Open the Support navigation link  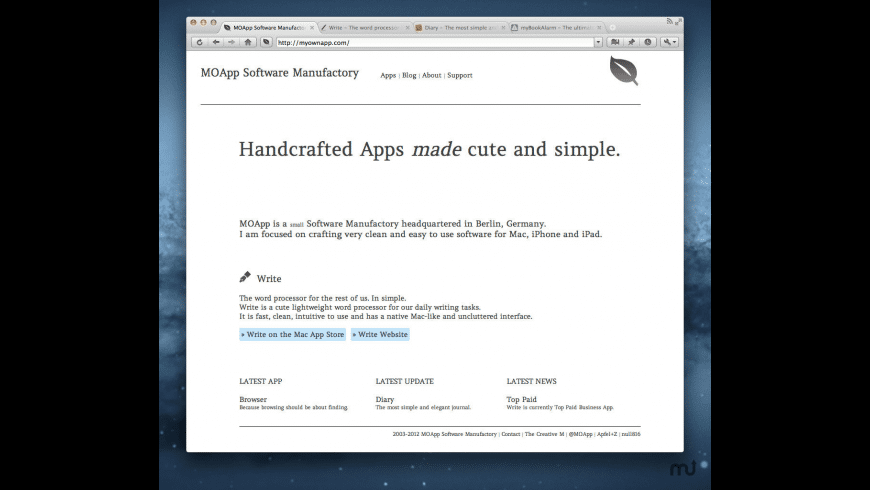[460, 75]
